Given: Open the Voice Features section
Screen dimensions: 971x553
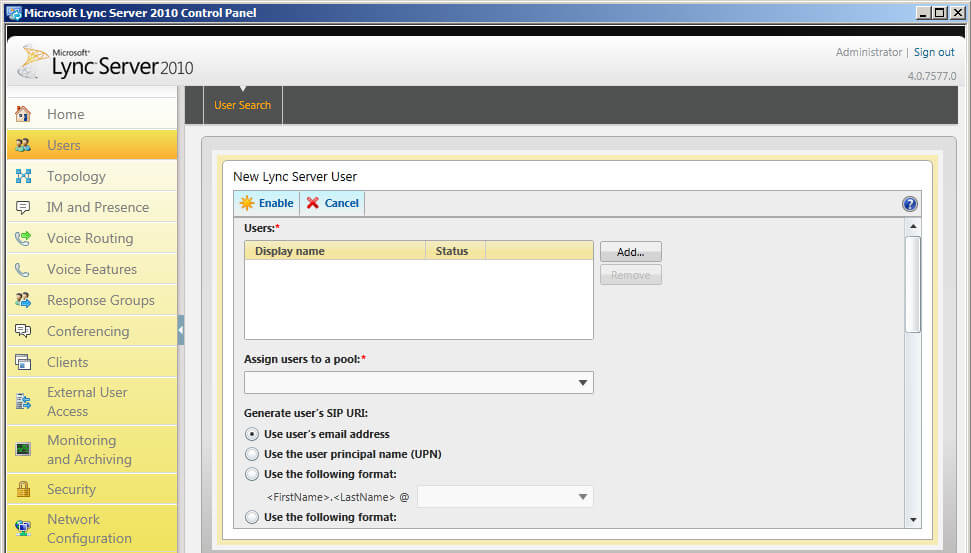Looking at the screenshot, I should tap(92, 269).
